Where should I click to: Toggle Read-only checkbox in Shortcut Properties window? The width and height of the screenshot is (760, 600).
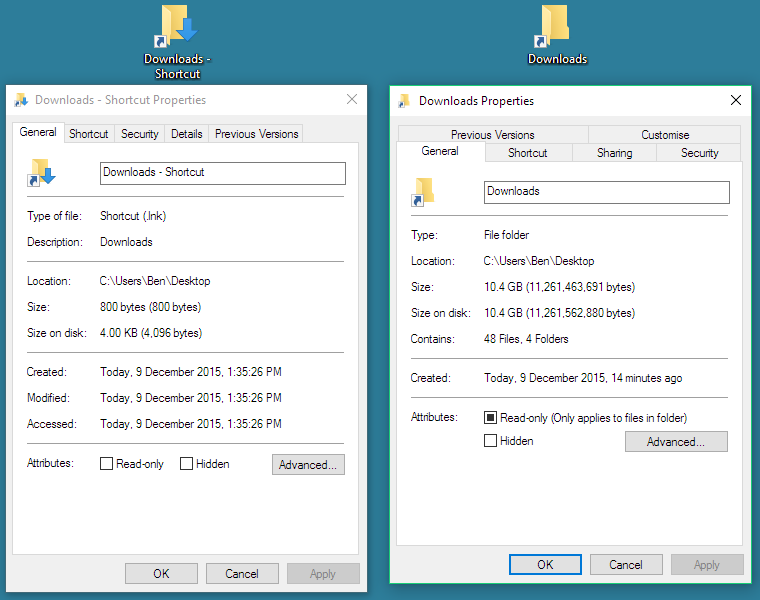click(x=106, y=464)
